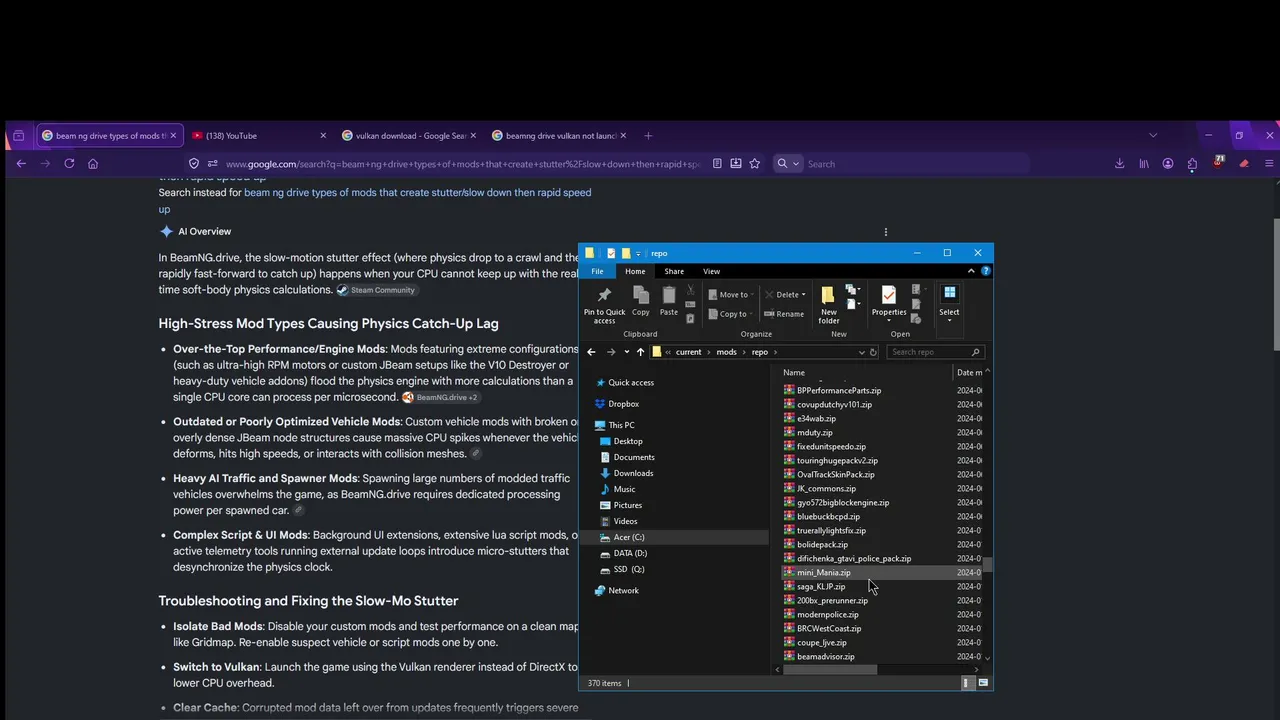Open the search engine dropdown in browser
Screen dimensions: 1280x720
[x=787, y=164]
